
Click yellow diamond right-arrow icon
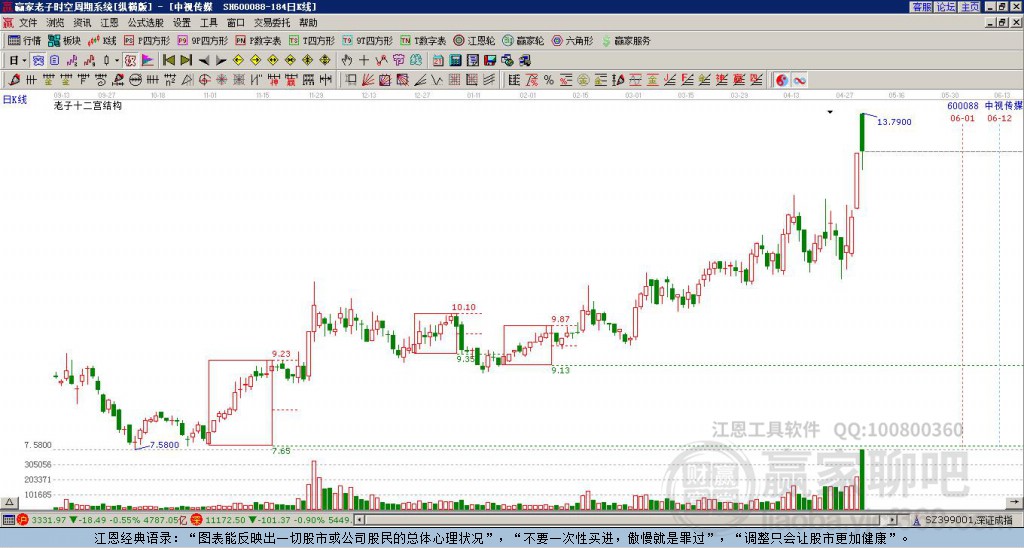point(255,61)
